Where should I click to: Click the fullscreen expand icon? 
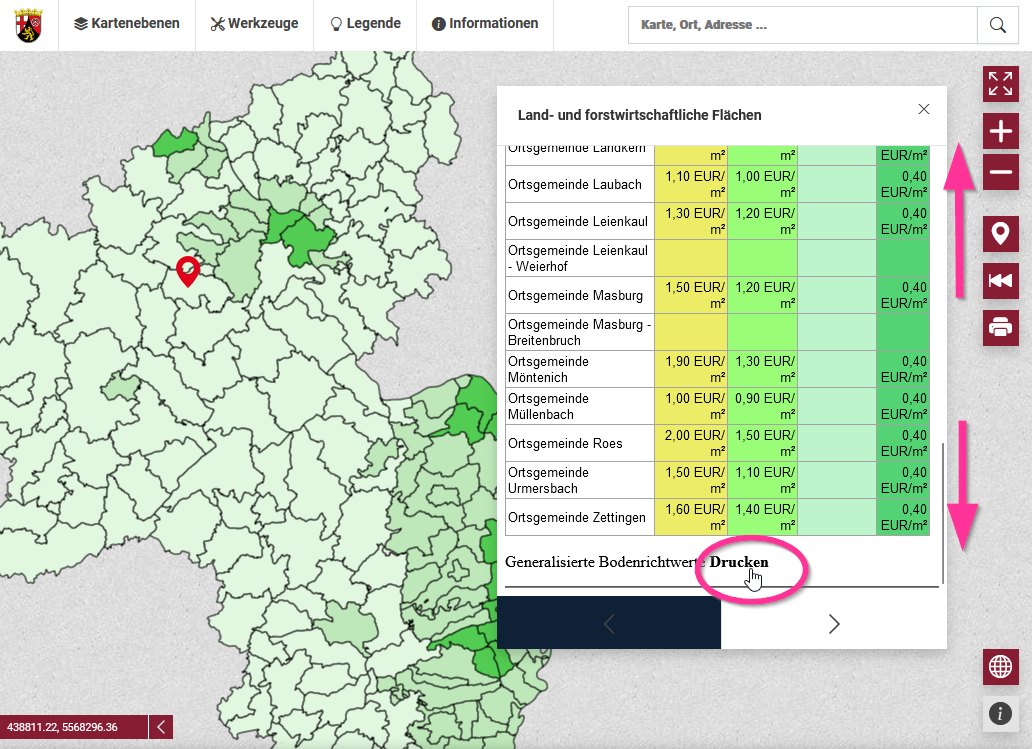pos(1000,84)
